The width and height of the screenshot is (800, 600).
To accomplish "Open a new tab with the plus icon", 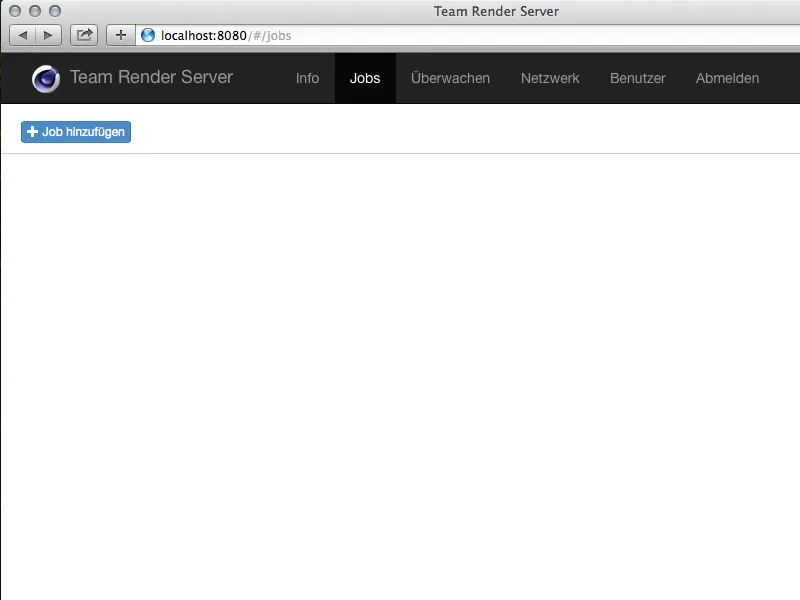I will (120, 34).
